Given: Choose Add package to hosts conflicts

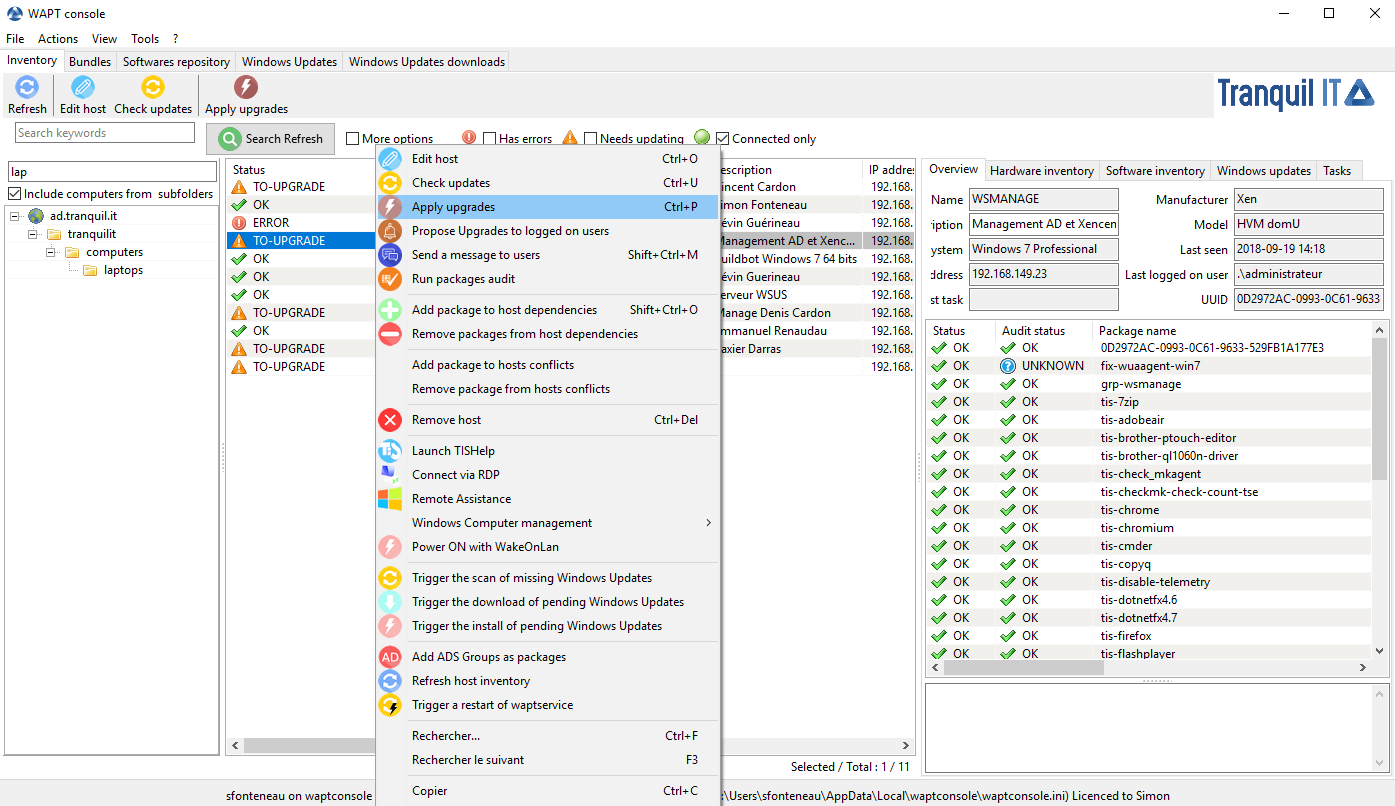Looking at the screenshot, I should [x=547, y=365].
